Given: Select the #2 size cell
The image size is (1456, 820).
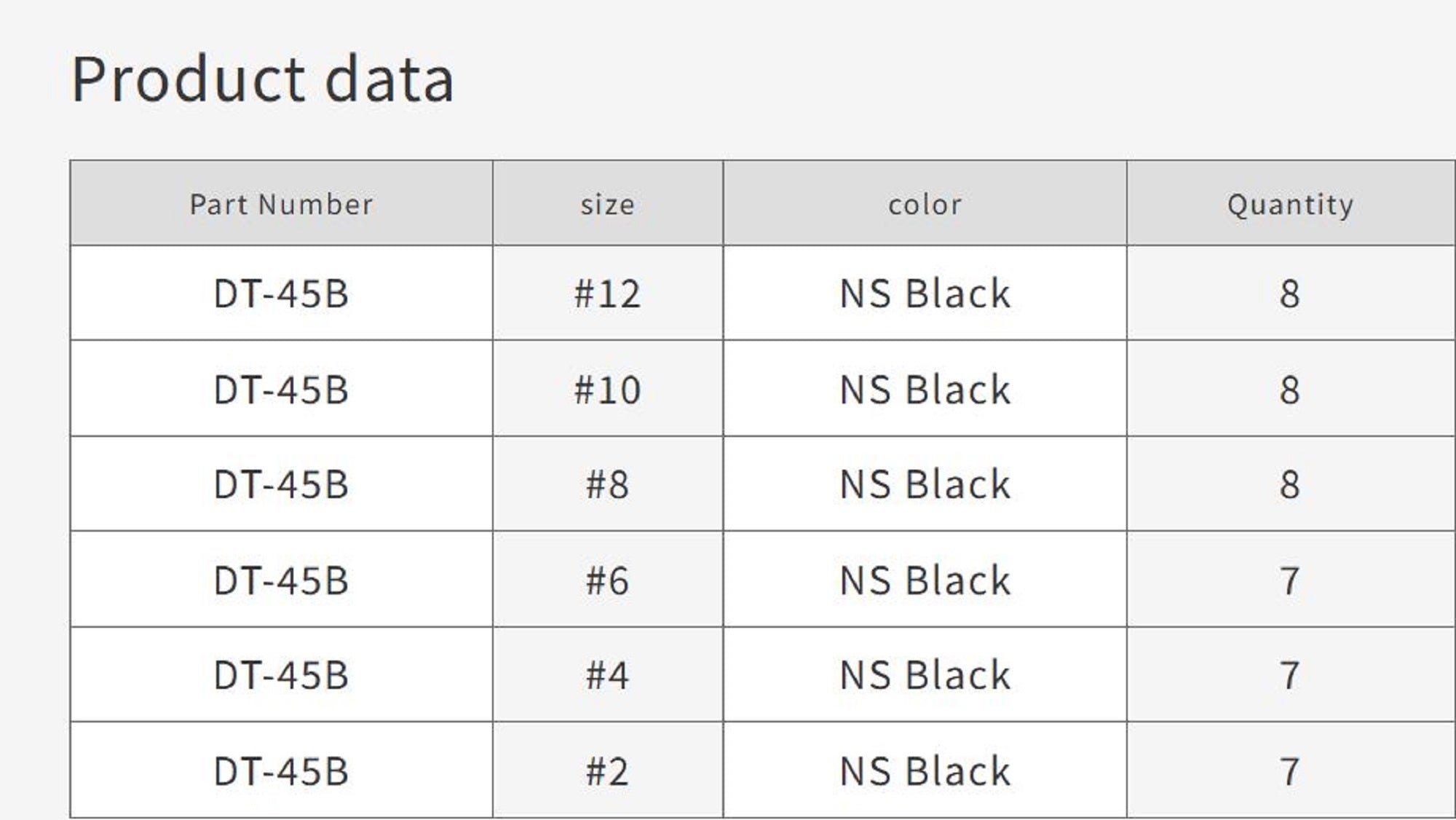Looking at the screenshot, I should 607,771.
